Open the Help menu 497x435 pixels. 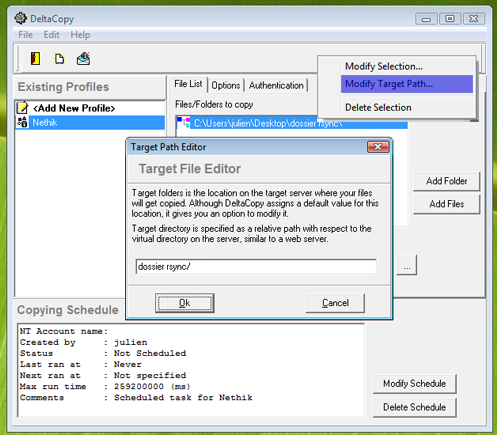[x=80, y=35]
